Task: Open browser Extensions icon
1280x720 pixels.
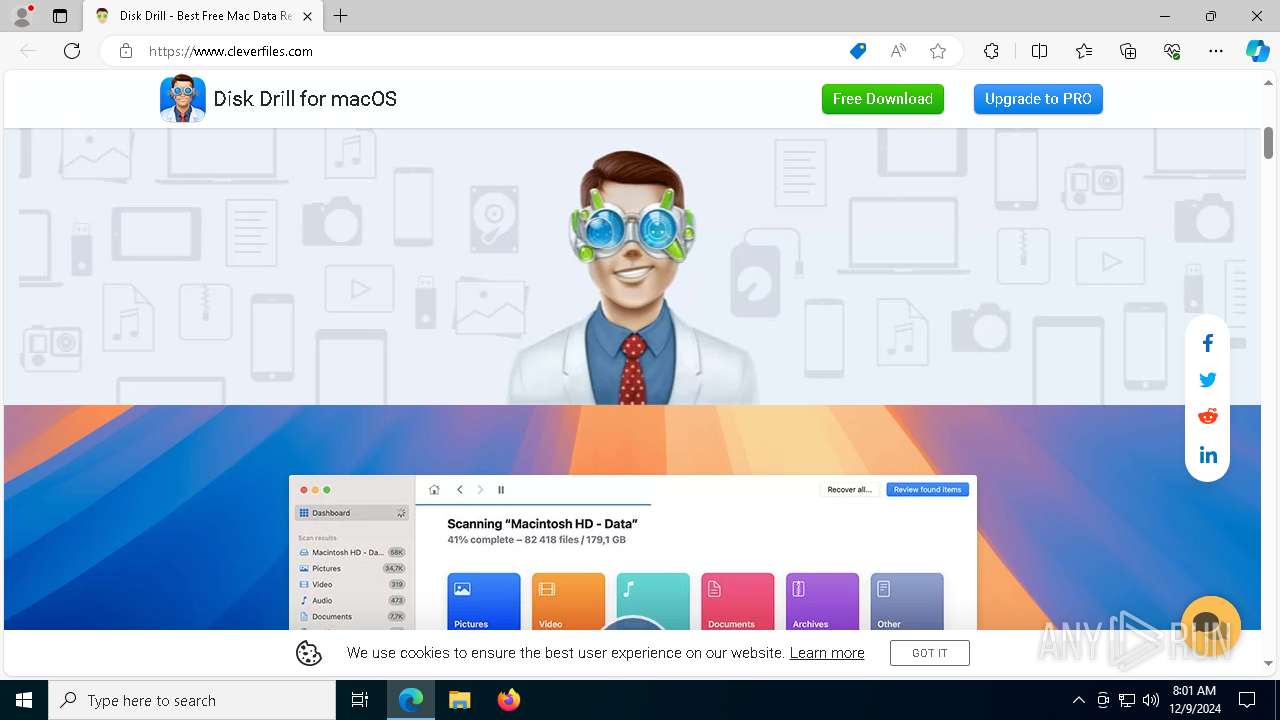Action: pyautogui.click(x=991, y=51)
